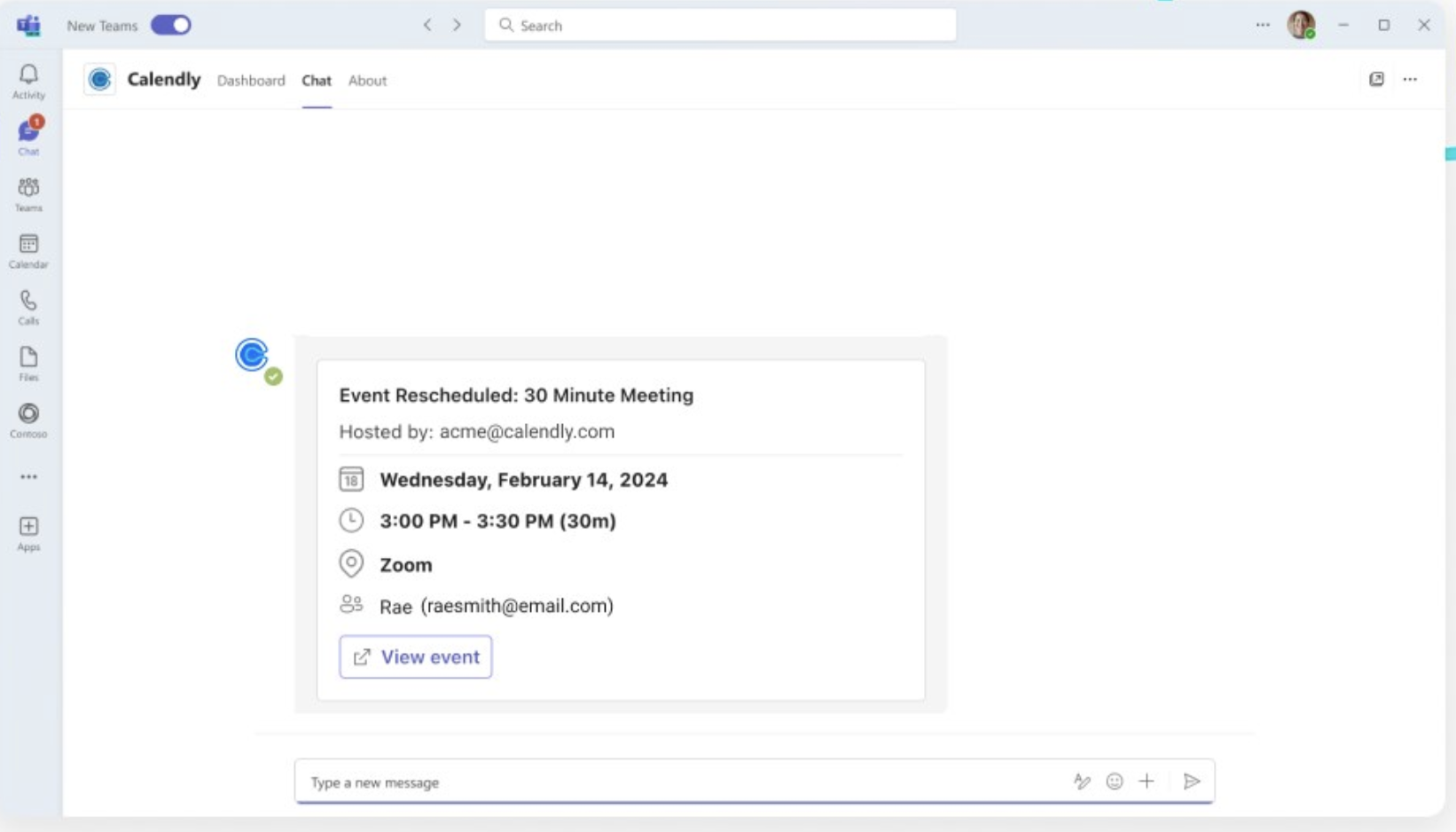Click the location pin icon in card

tap(351, 563)
